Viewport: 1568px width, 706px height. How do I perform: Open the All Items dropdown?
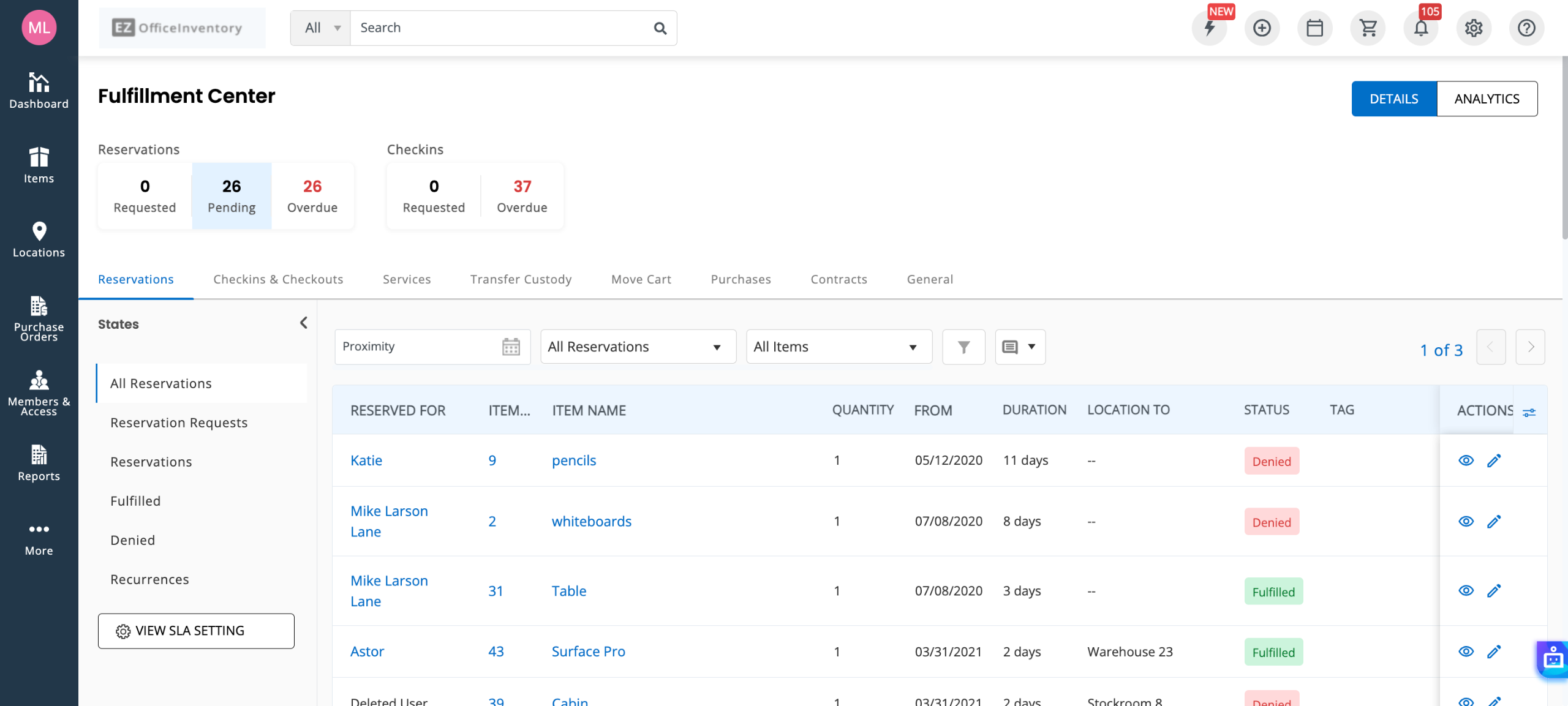point(839,347)
